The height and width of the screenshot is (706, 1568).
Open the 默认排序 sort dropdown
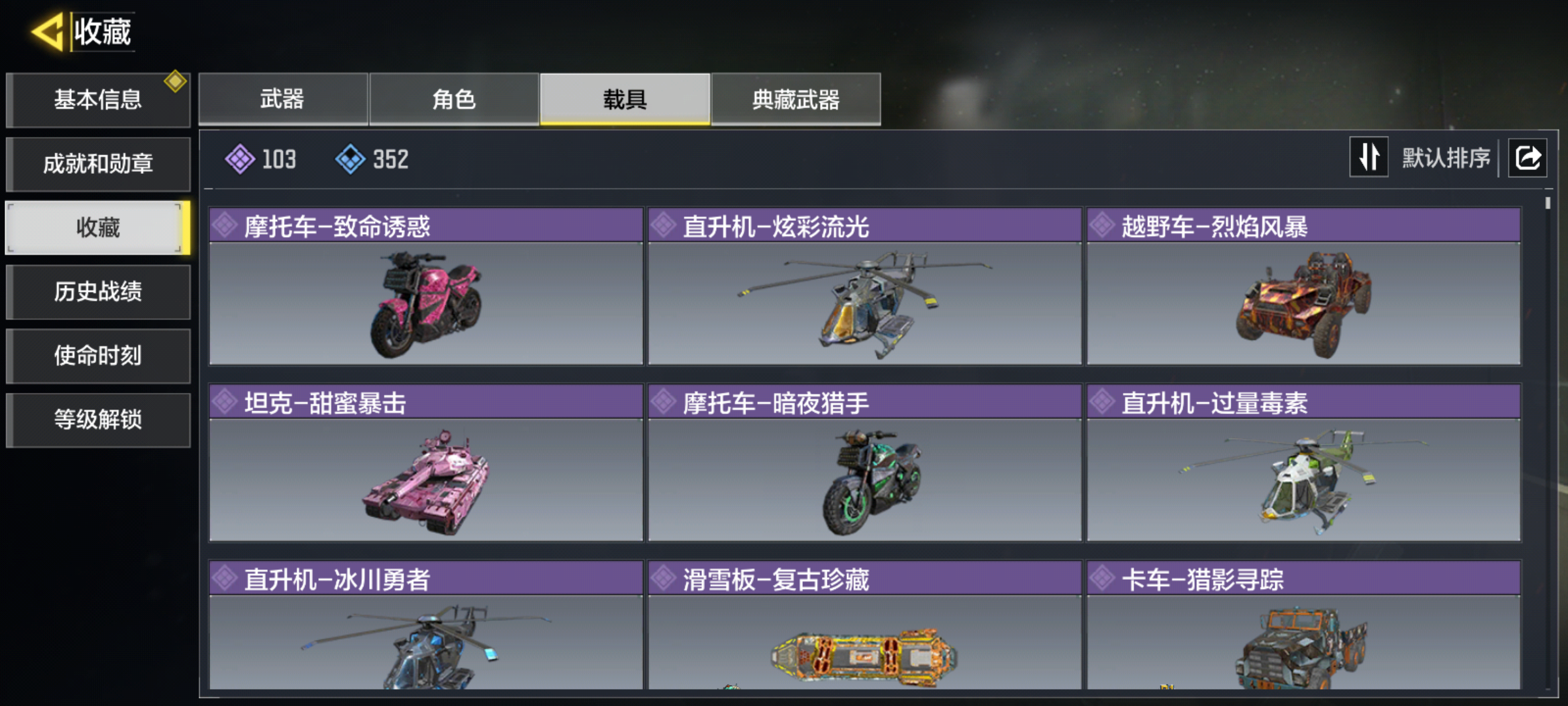pyautogui.click(x=1446, y=158)
